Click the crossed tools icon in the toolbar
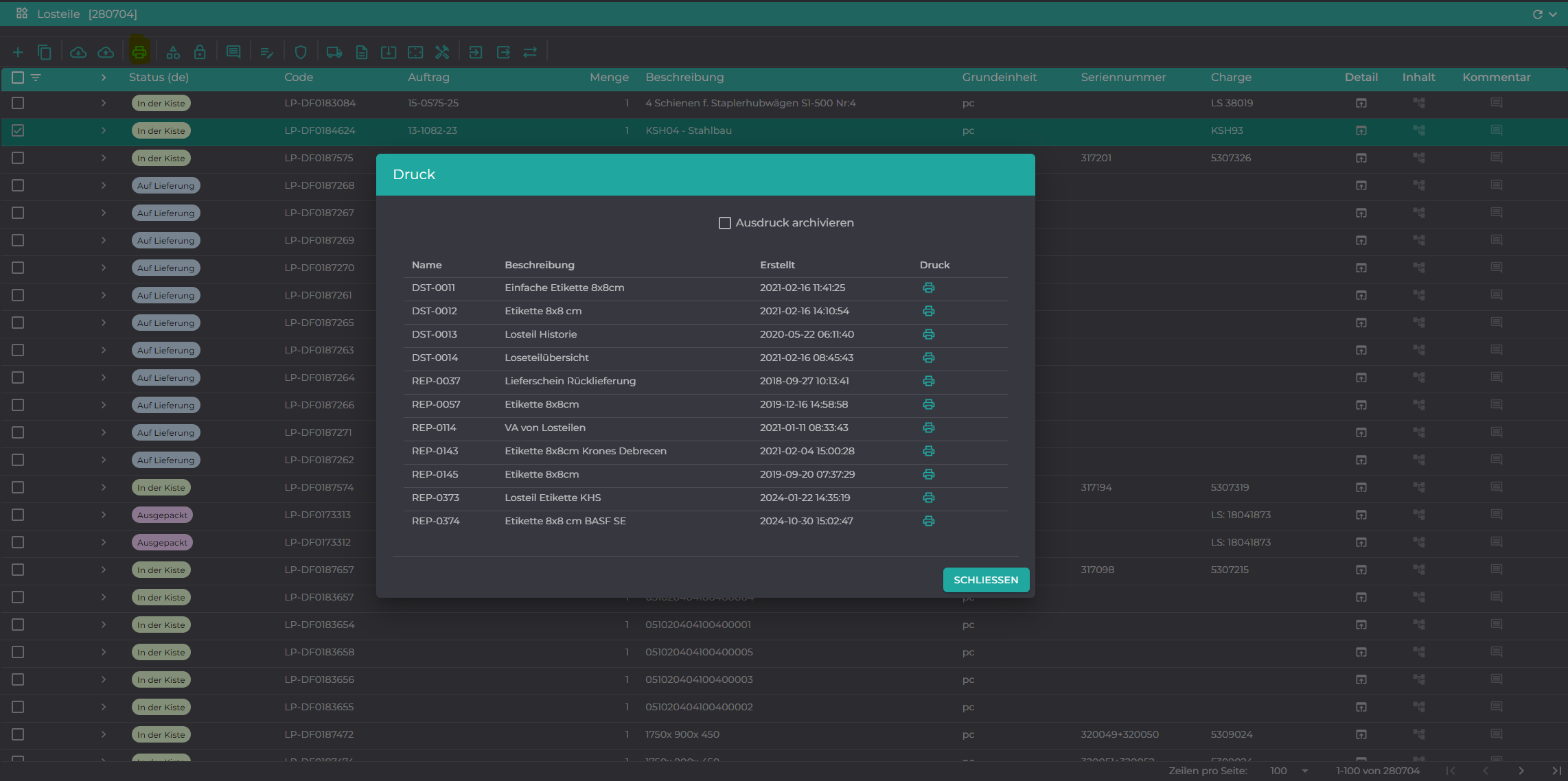Image resolution: width=1568 pixels, height=781 pixels. click(442, 52)
